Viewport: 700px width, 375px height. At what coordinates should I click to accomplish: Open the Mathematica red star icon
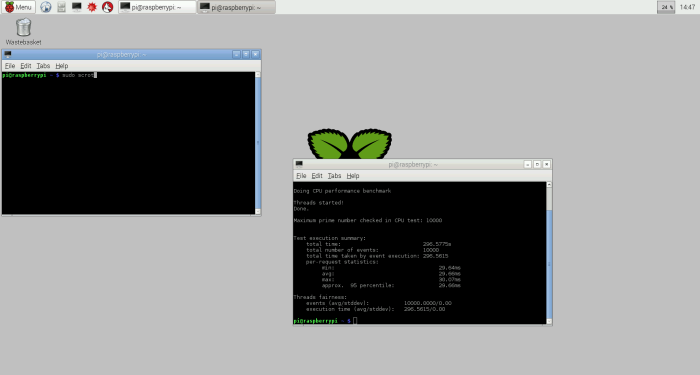tap(92, 7)
